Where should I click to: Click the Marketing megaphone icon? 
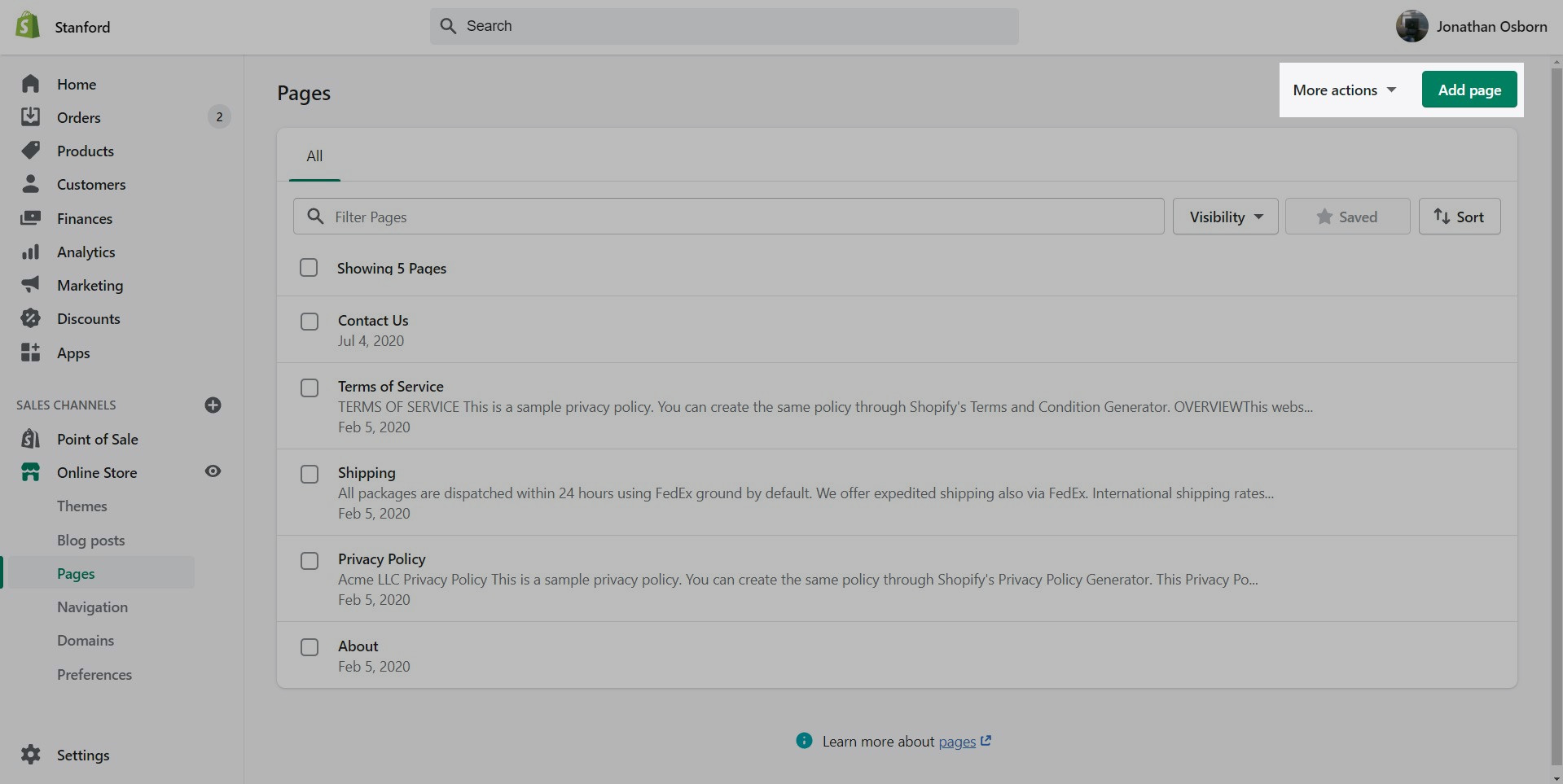pos(30,285)
